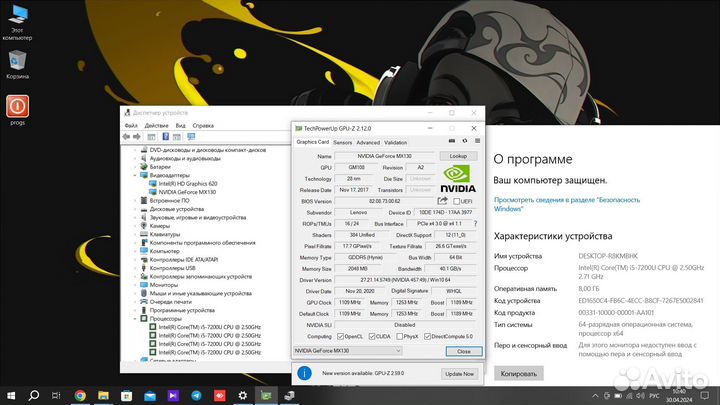Viewport: 720px width, 405px height.
Task: Click the language indicator РУС in tray
Action: click(654, 395)
